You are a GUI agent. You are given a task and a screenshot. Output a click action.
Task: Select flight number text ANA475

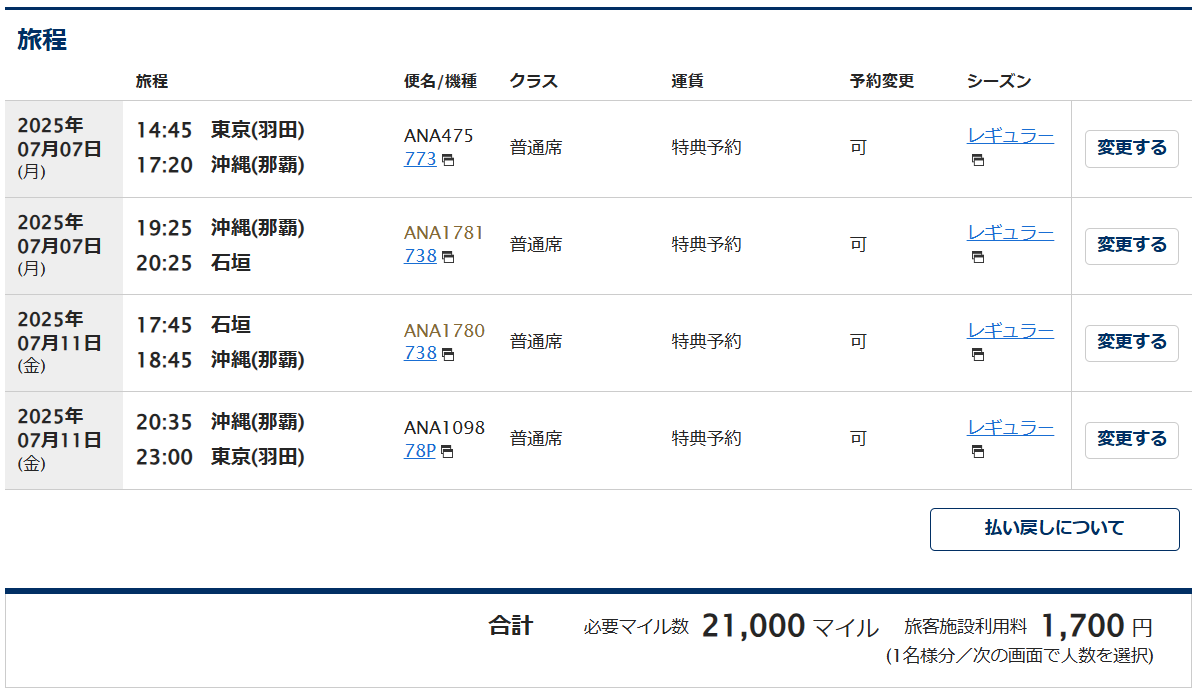pos(439,136)
